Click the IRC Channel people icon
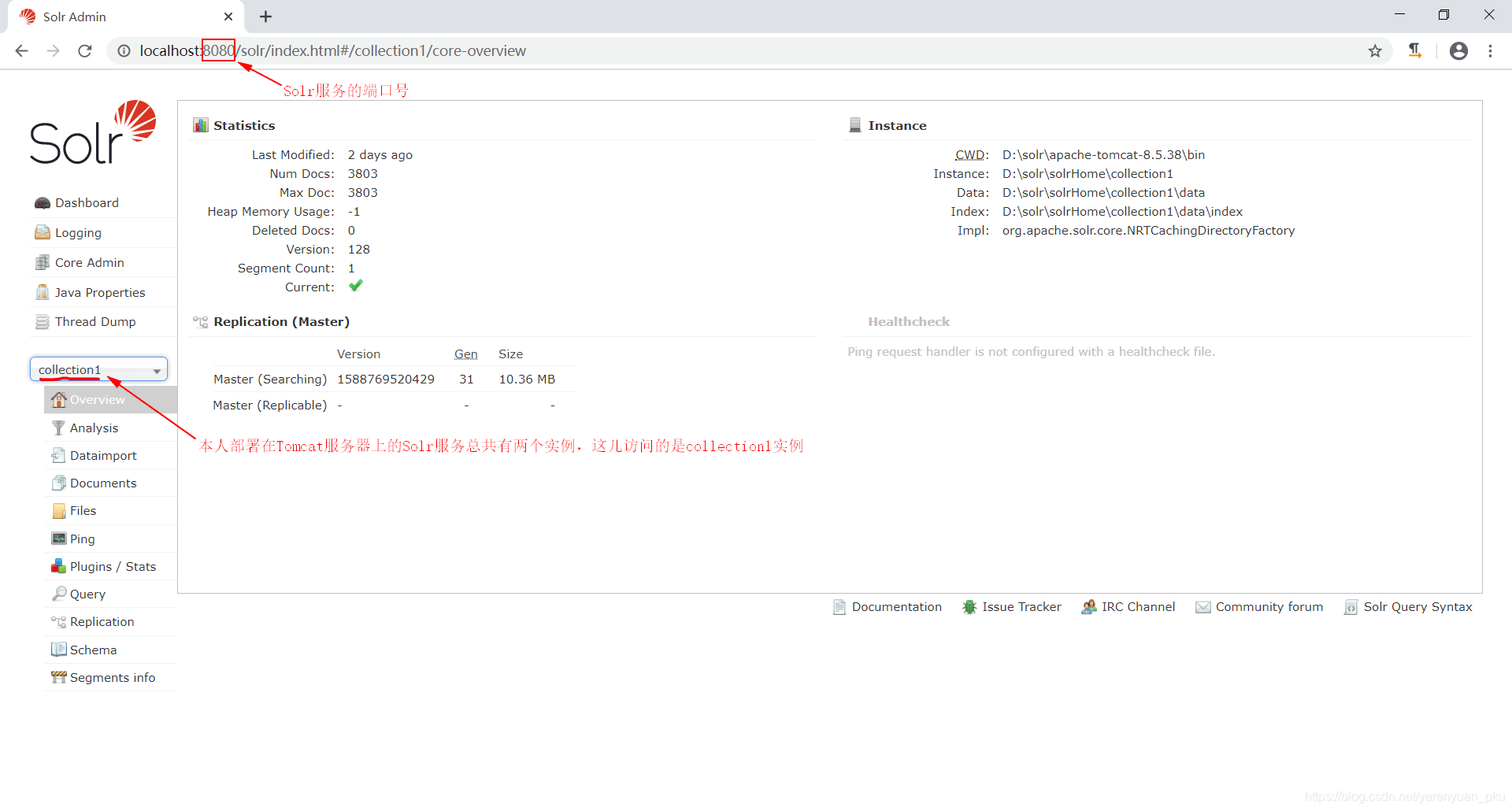The width and height of the screenshot is (1512, 811). 1089,607
